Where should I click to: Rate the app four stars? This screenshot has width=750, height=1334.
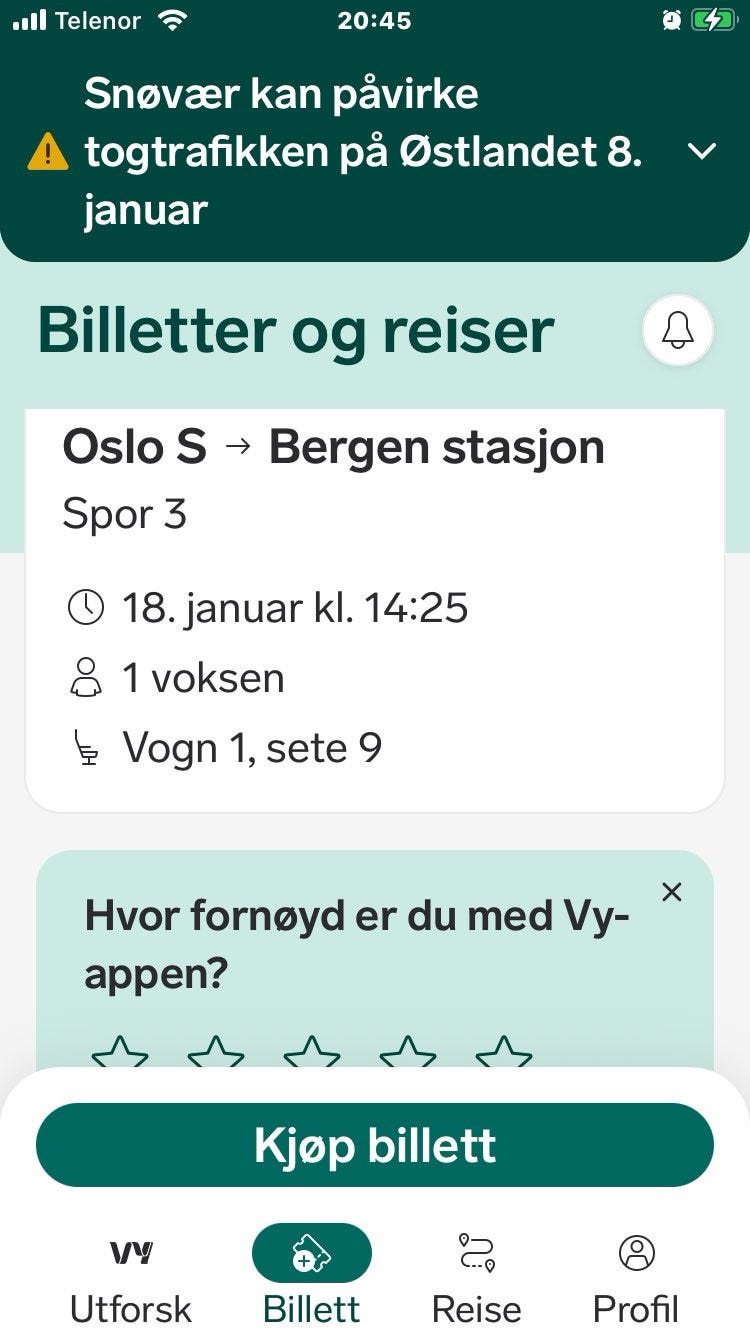pyautogui.click(x=408, y=1053)
